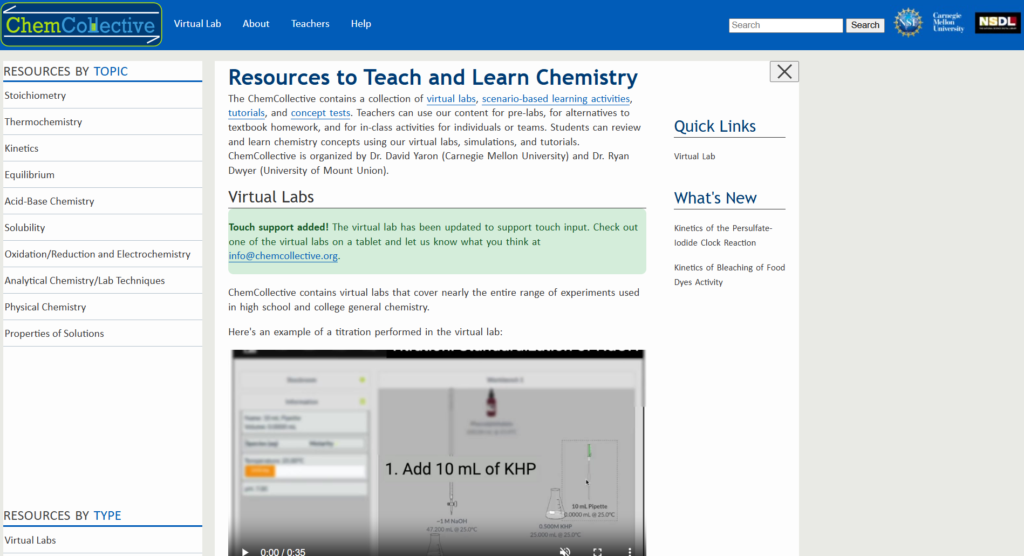Viewport: 1024px width, 556px height.
Task: Click the What's New heading
Action: (x=715, y=198)
